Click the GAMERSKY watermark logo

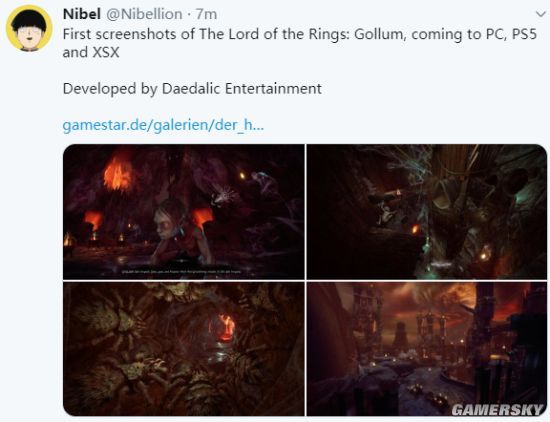click(x=497, y=409)
